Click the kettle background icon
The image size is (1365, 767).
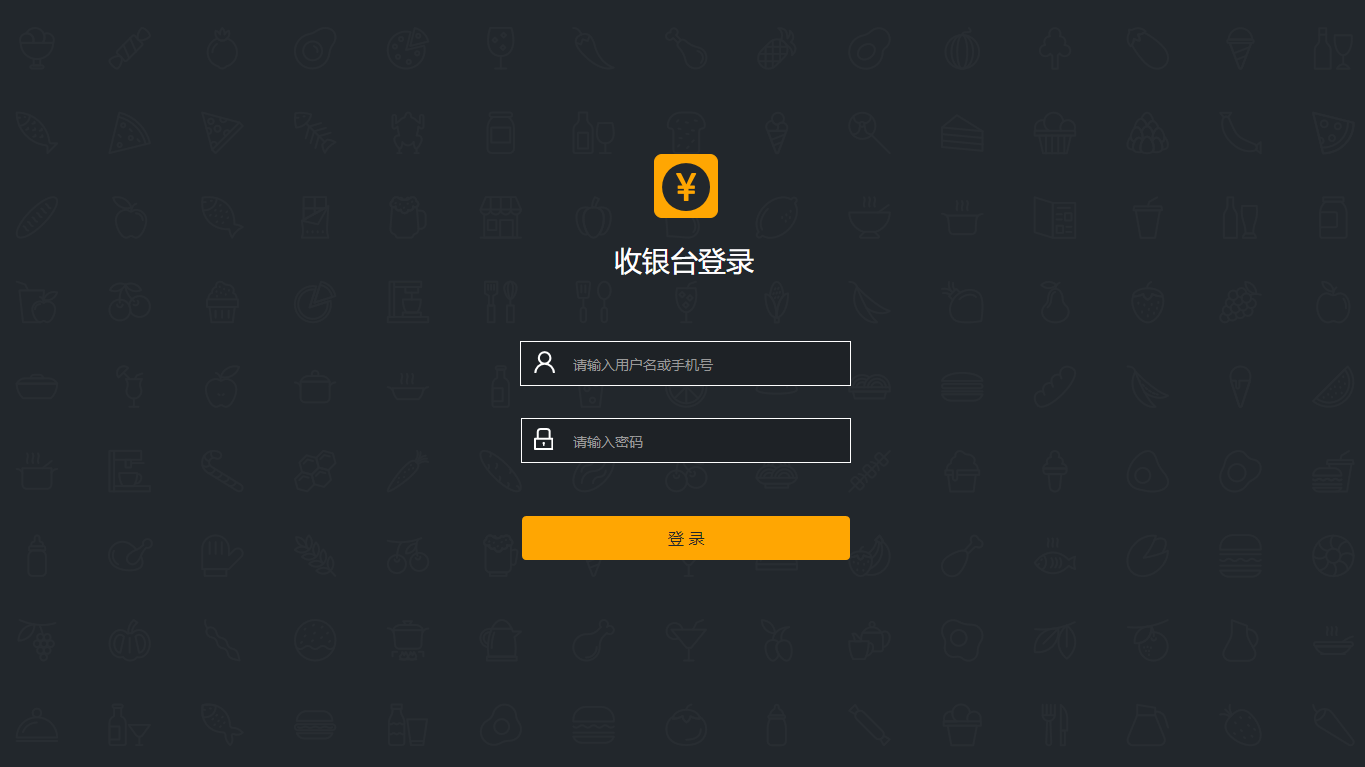tap(500, 640)
